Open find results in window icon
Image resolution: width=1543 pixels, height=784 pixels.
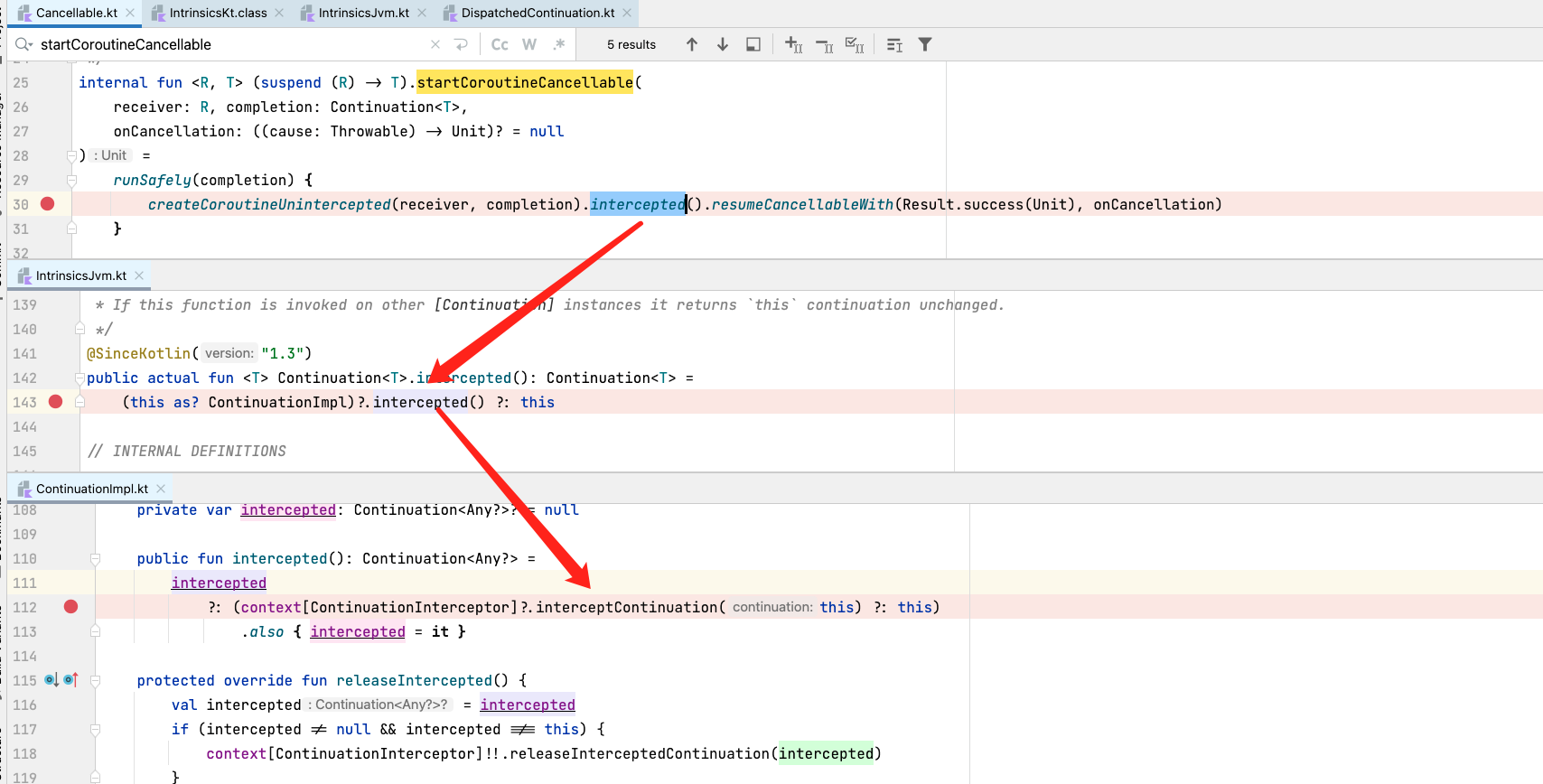tap(753, 44)
